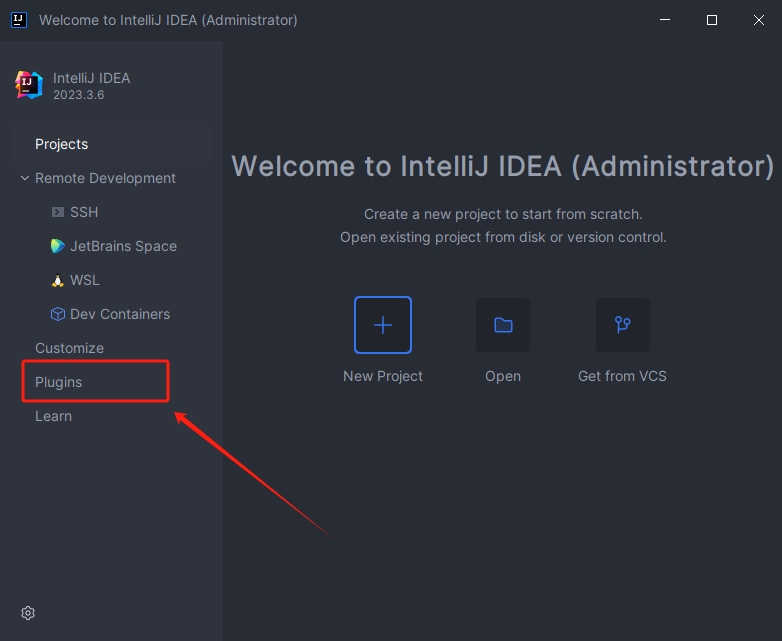Screen dimensions: 782x641
Task: Maximize the Welcome window
Action: point(712,20)
